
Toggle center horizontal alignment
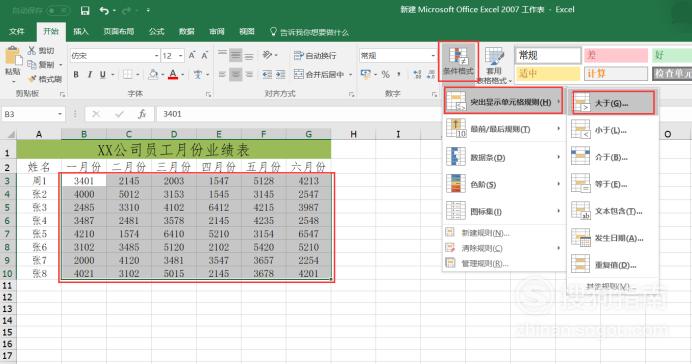click(236, 75)
